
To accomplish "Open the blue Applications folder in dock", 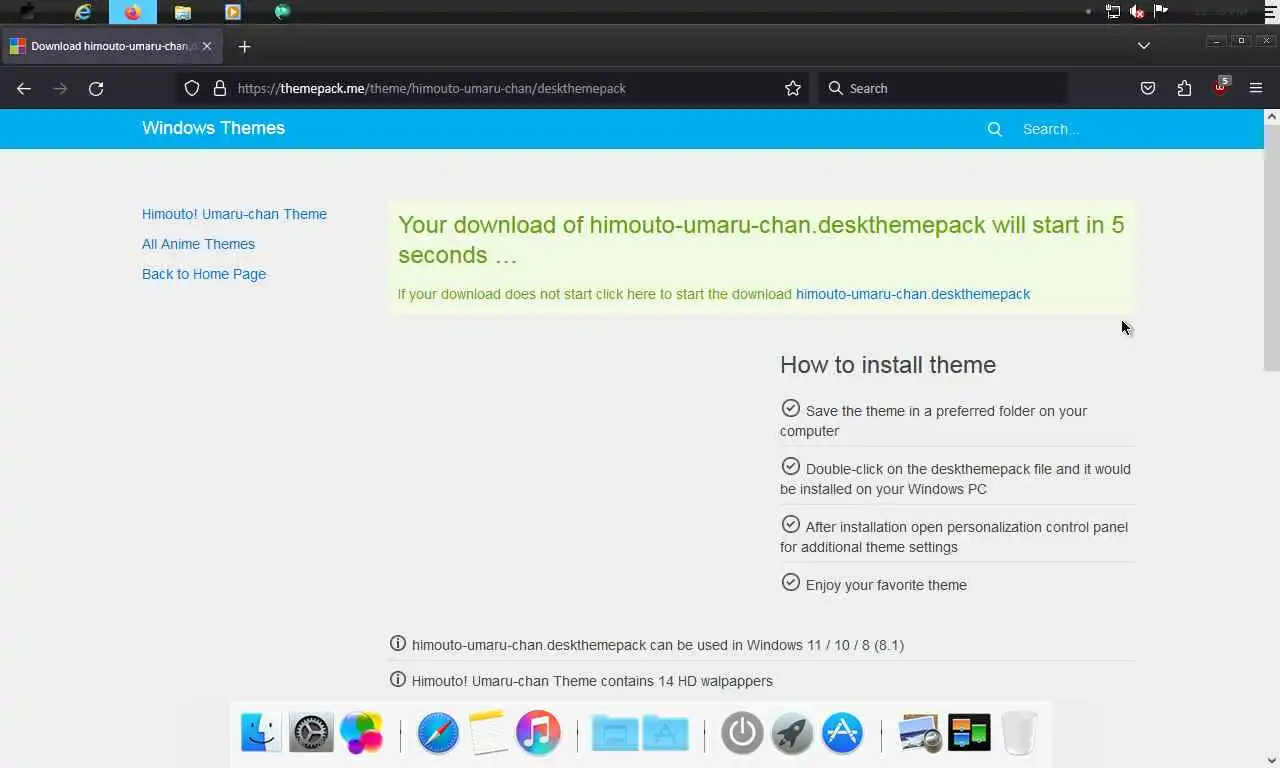I will click(665, 733).
